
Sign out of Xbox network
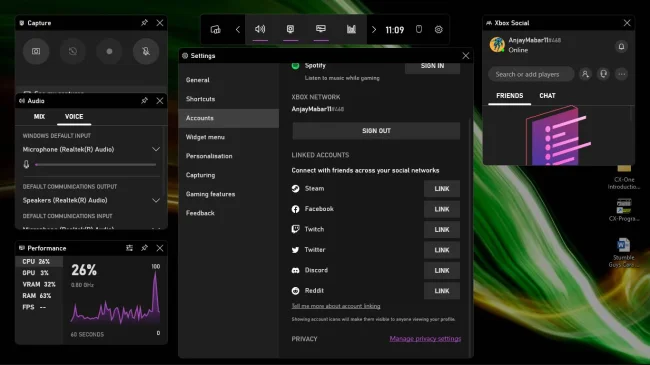pos(376,131)
